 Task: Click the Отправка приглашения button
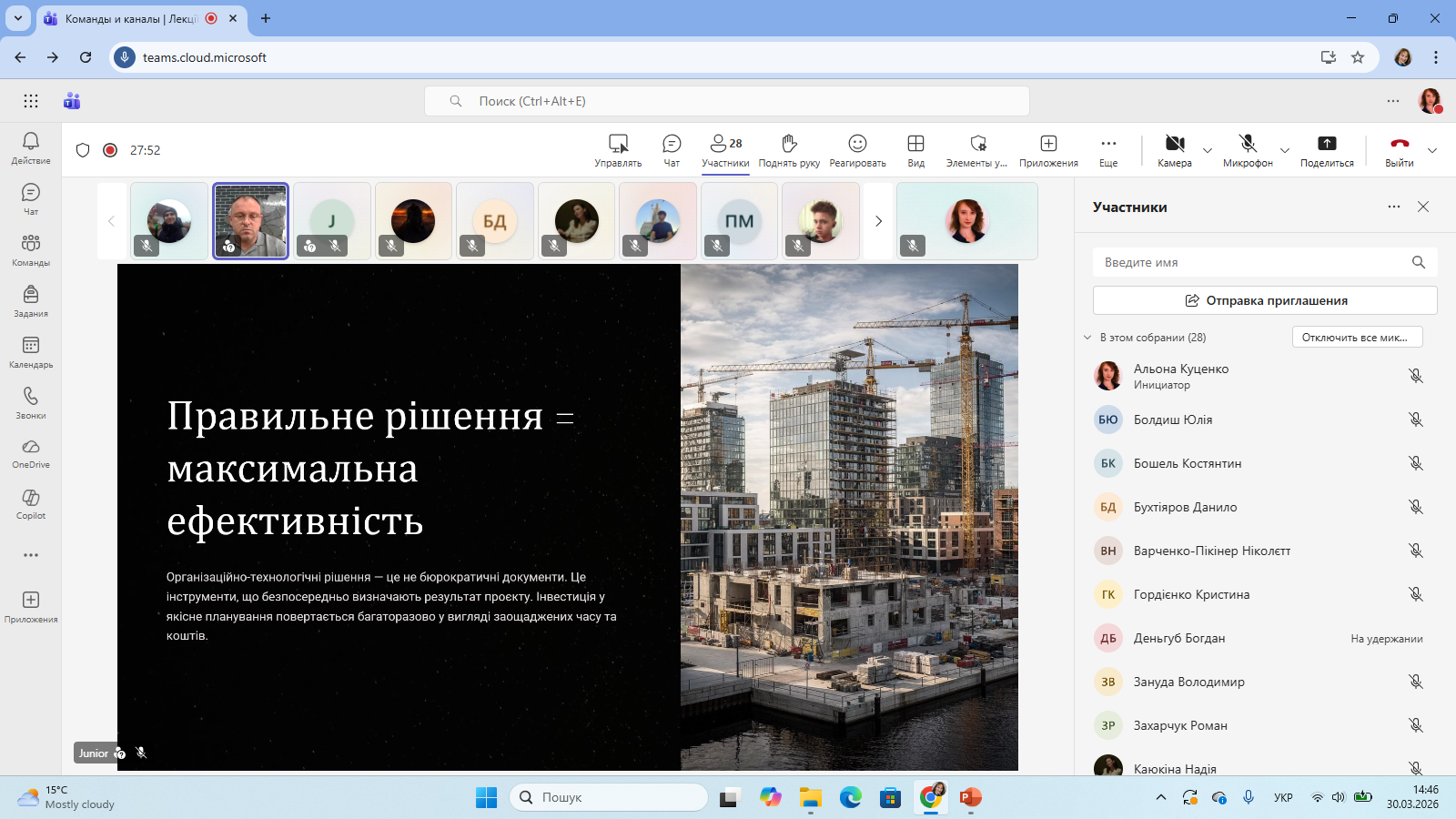pos(1265,300)
